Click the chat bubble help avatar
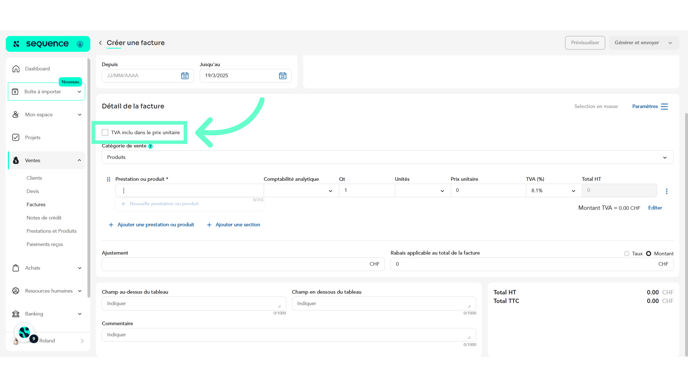The width and height of the screenshot is (688, 387). click(x=25, y=333)
